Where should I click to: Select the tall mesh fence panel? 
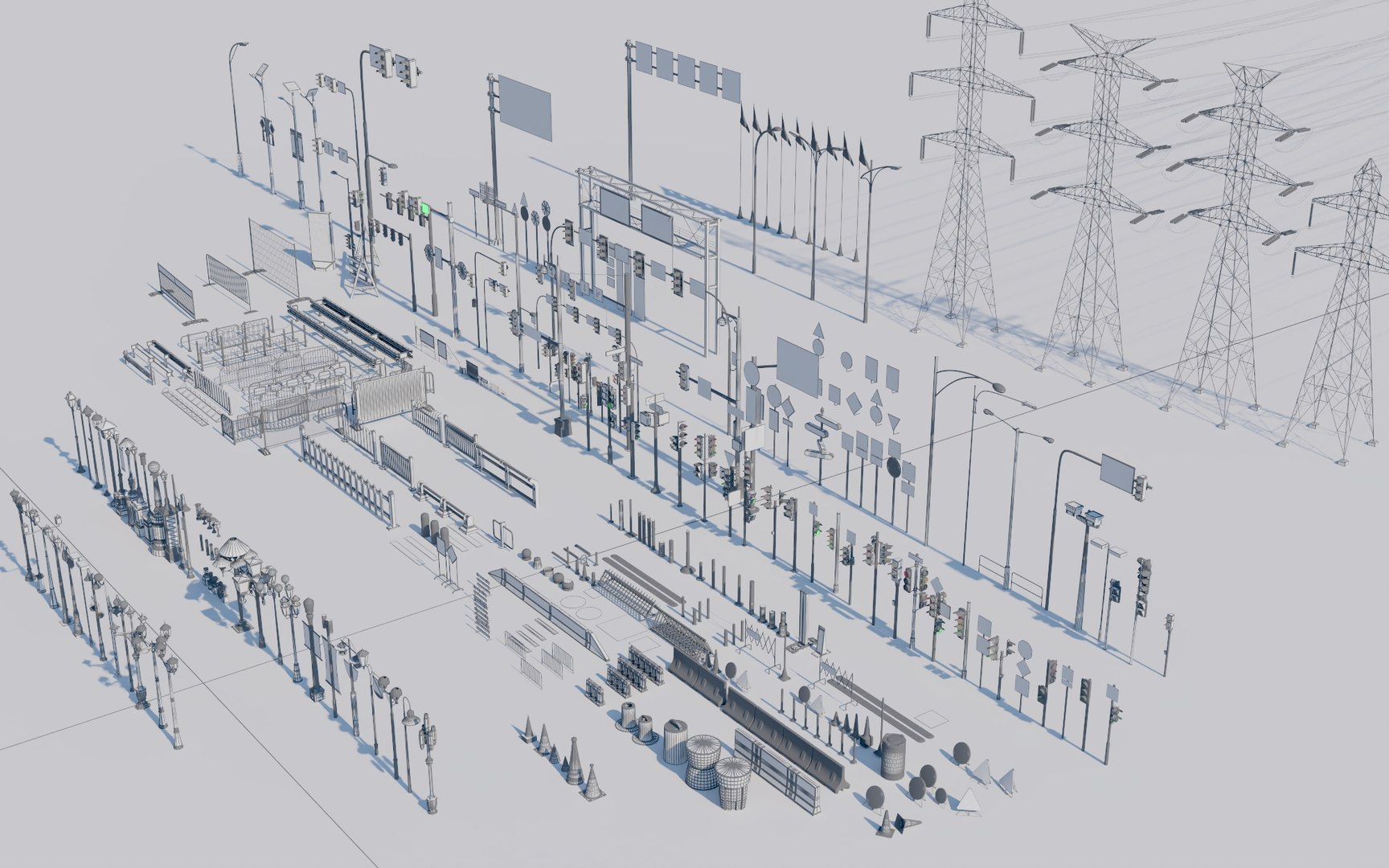click(273, 256)
